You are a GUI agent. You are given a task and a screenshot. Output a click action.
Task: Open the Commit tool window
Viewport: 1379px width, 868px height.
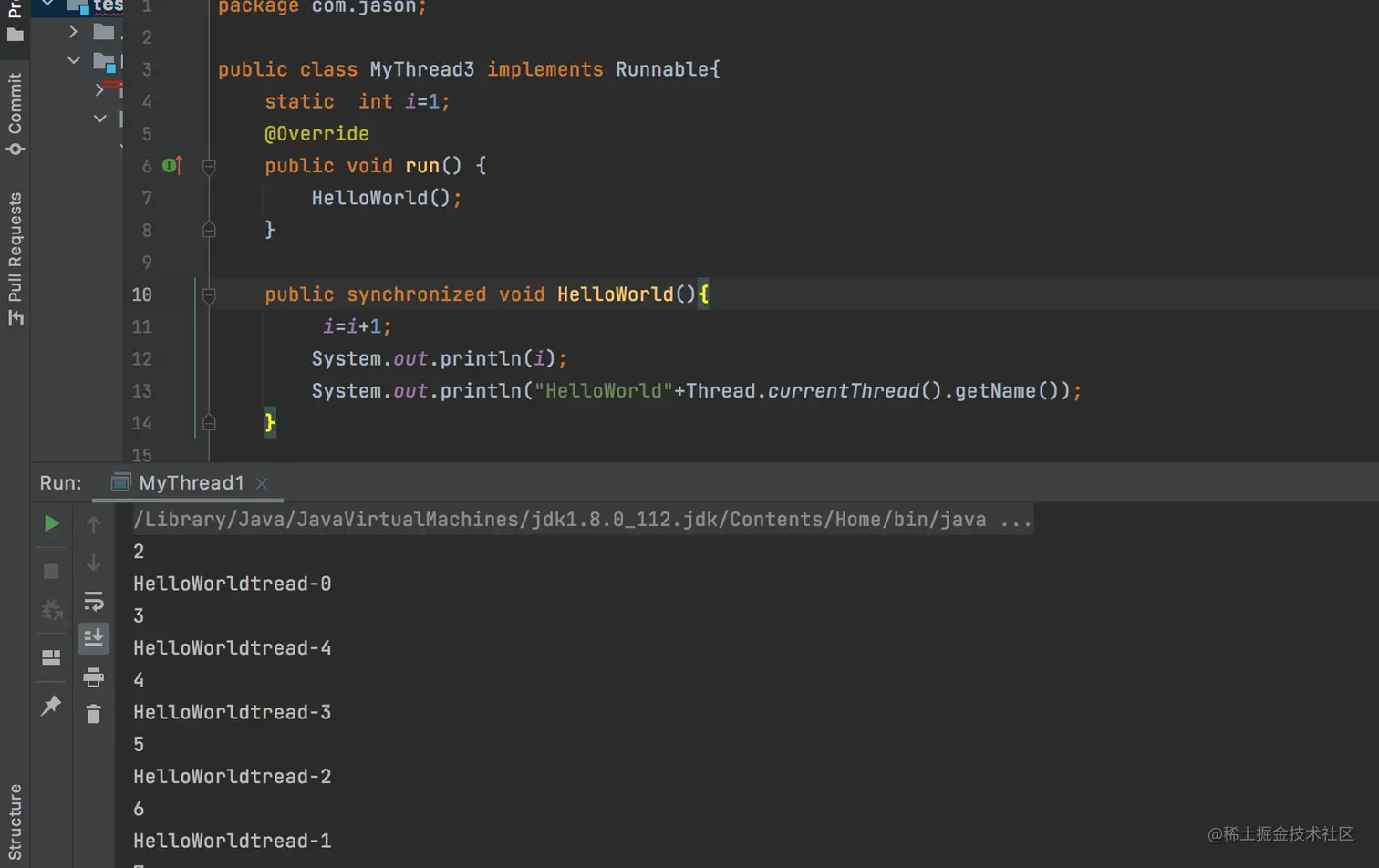pyautogui.click(x=15, y=113)
